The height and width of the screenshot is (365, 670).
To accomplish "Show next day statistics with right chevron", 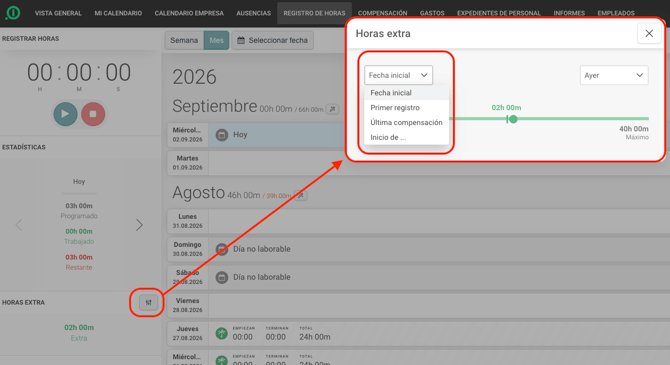I will (x=139, y=225).
